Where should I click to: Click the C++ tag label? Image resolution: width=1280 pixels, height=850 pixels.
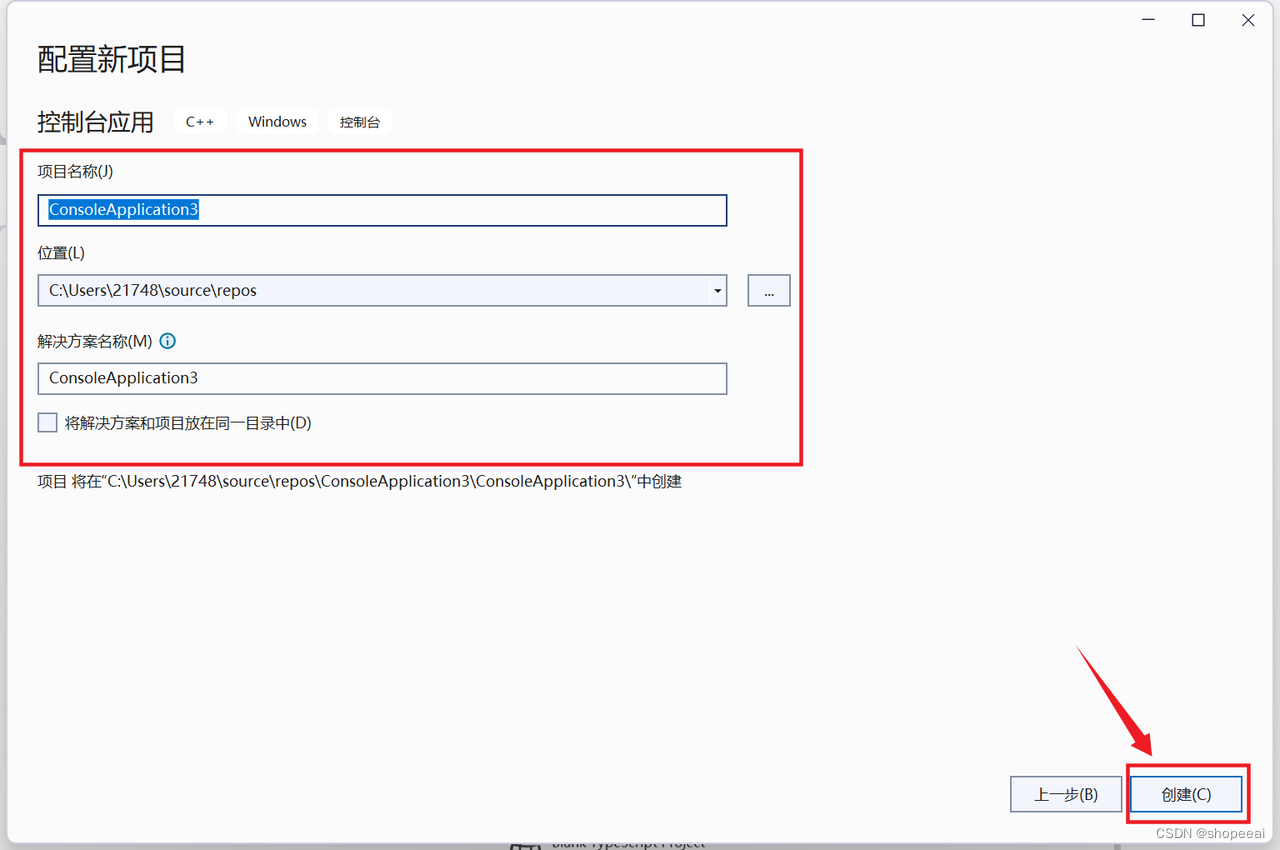coord(200,122)
